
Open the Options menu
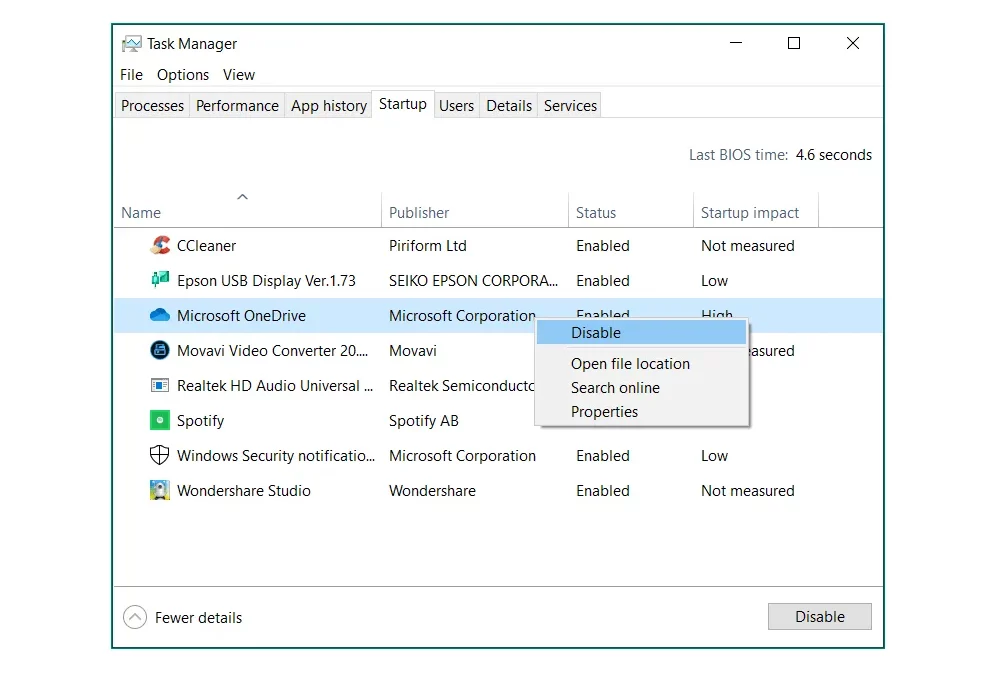coord(183,75)
